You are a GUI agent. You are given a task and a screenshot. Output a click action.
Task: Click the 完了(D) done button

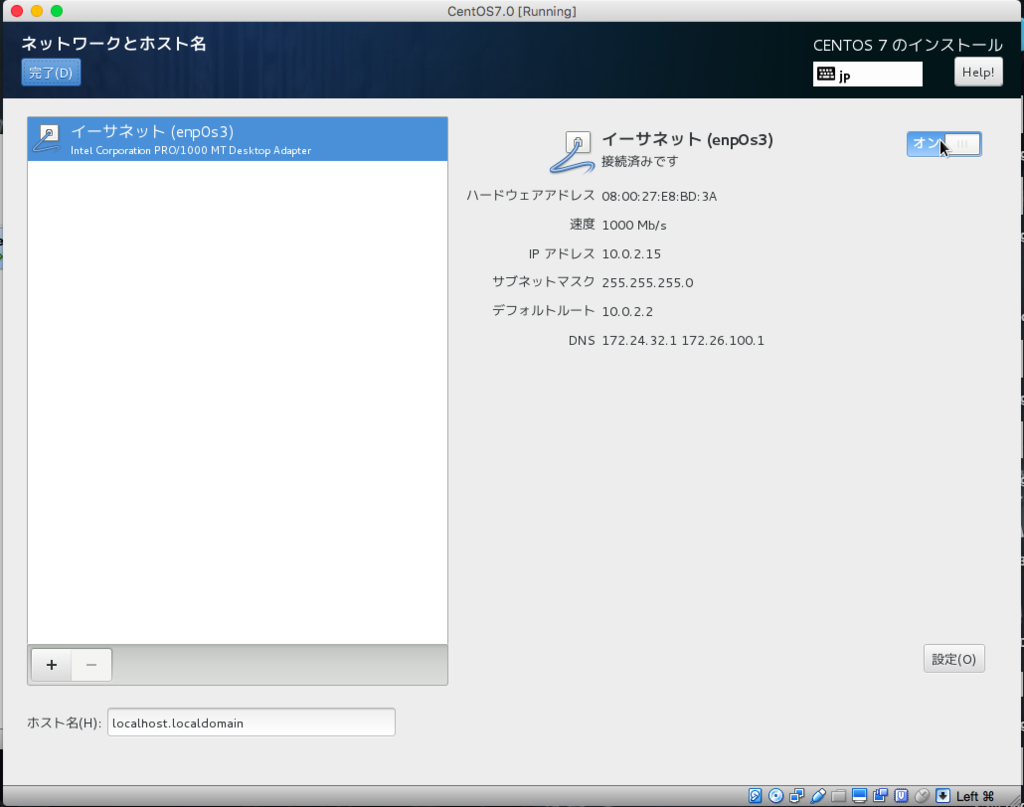click(51, 72)
